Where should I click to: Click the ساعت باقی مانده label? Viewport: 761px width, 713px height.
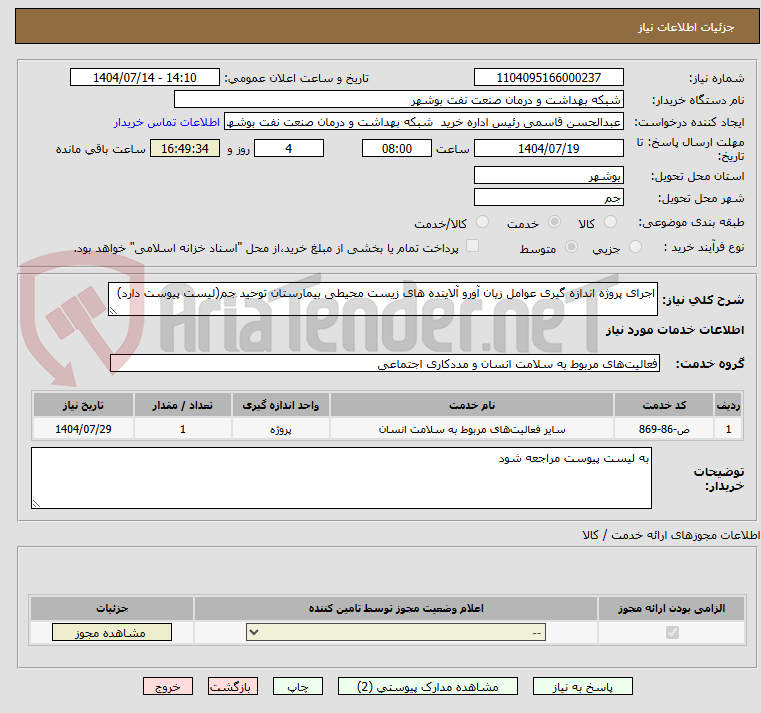(100, 149)
